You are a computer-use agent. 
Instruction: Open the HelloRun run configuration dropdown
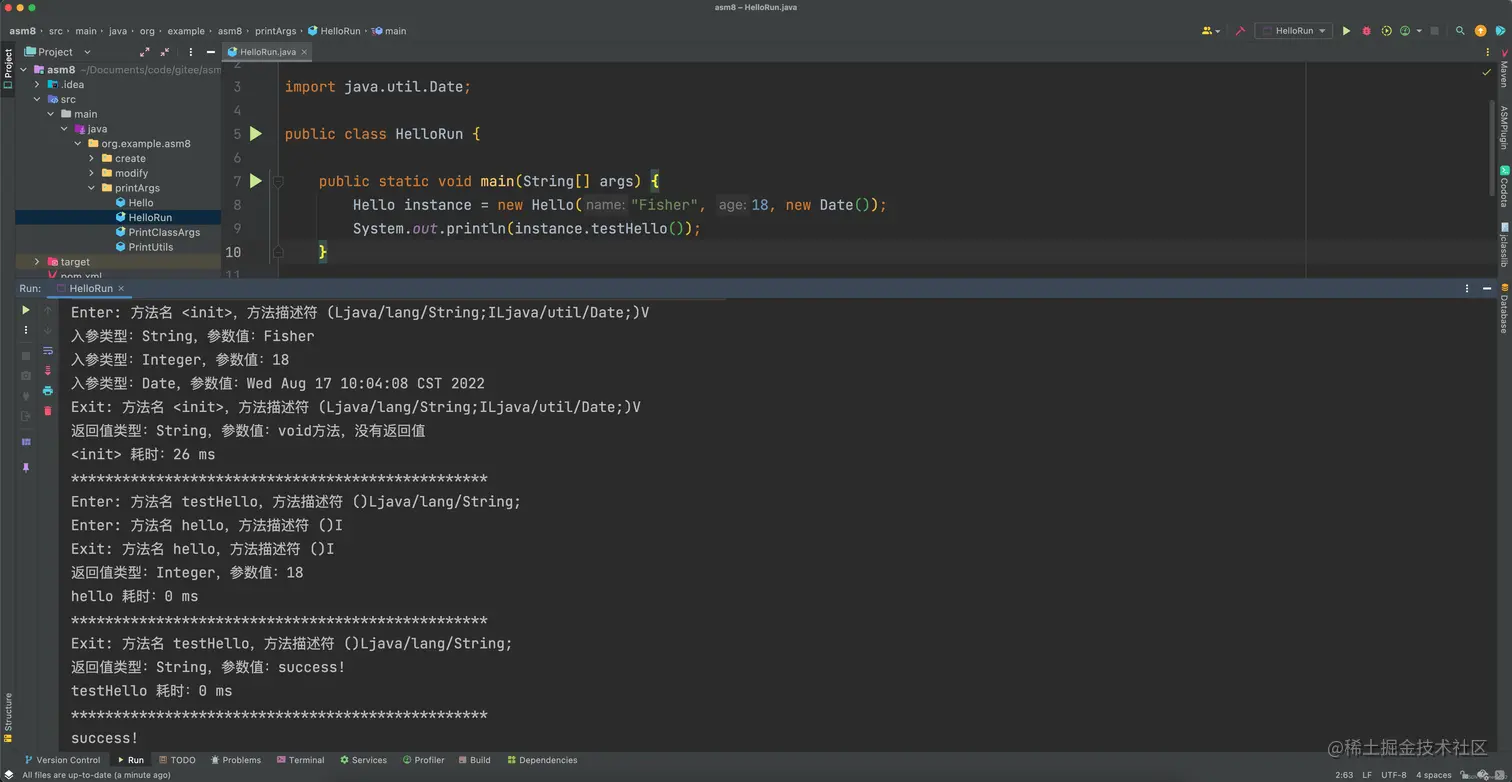[1294, 31]
